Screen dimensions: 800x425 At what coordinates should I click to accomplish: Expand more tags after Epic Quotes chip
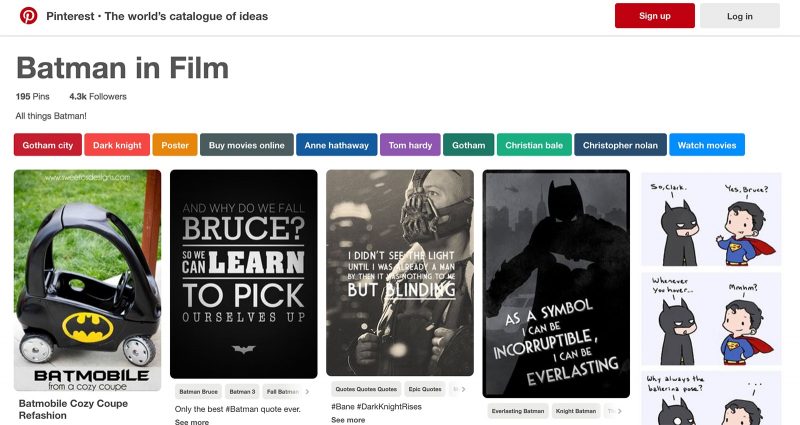pos(463,389)
